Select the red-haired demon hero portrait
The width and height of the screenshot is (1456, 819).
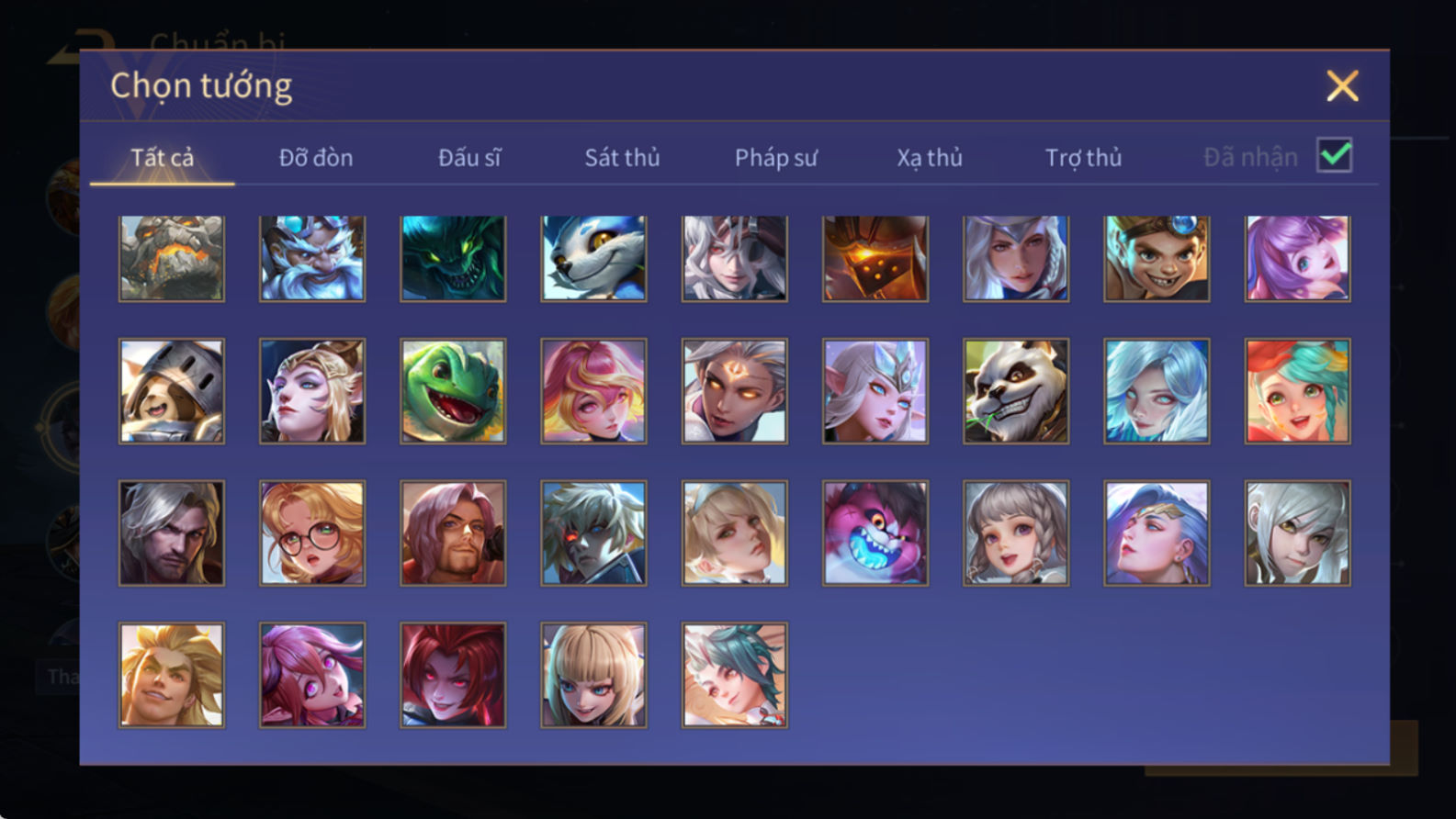(453, 675)
